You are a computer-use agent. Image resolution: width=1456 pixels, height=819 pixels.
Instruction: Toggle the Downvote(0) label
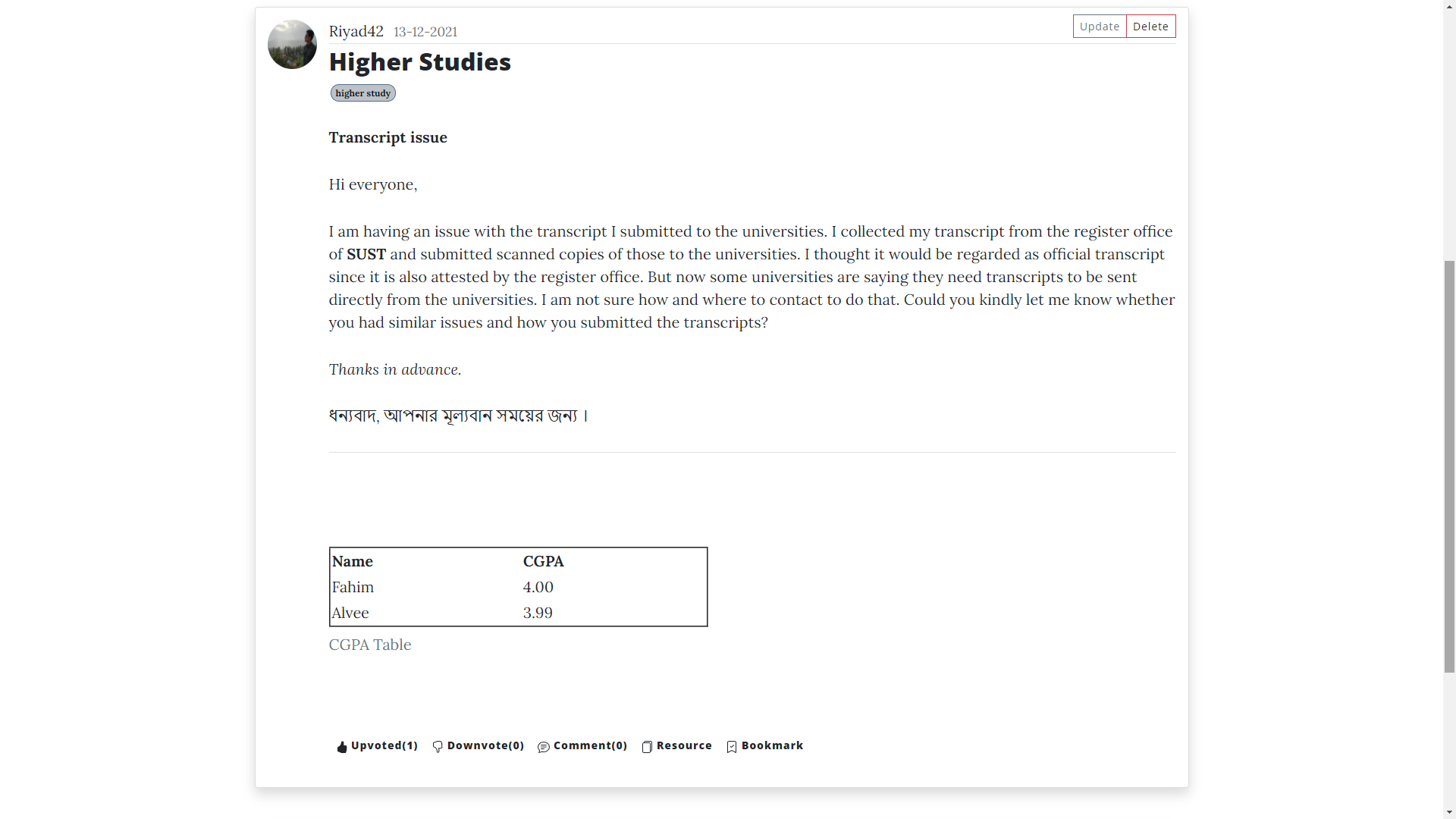(x=485, y=745)
